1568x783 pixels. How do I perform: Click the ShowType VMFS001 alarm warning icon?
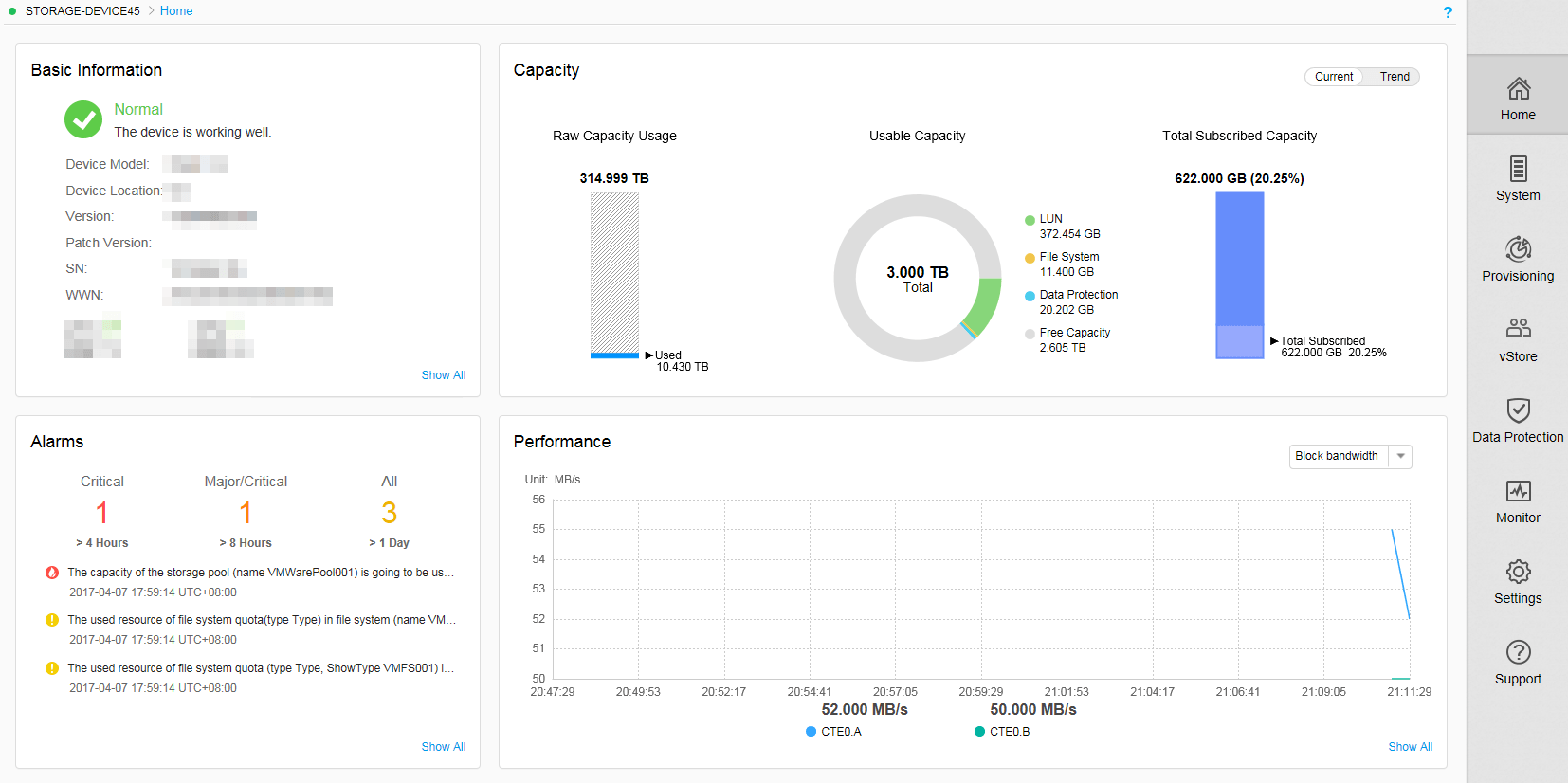[52, 668]
